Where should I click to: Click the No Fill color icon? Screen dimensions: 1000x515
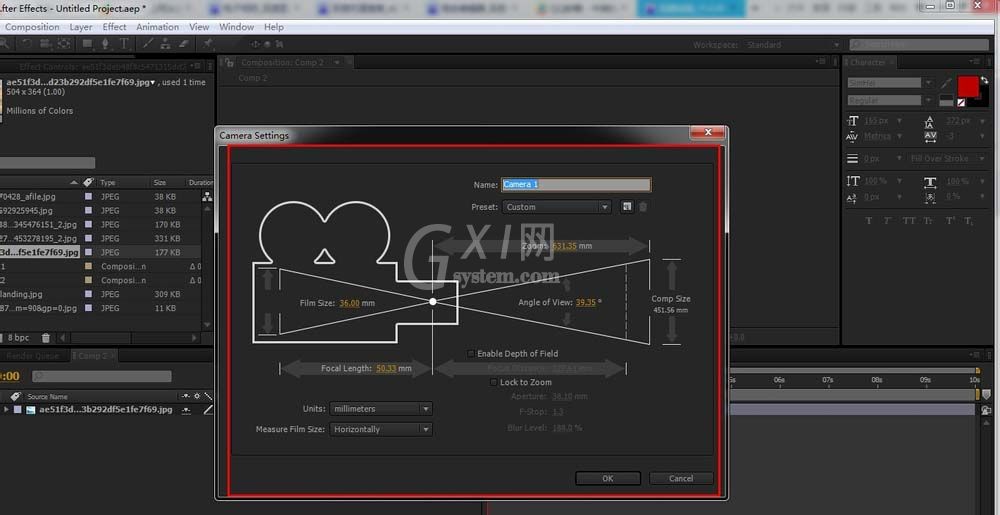961,103
